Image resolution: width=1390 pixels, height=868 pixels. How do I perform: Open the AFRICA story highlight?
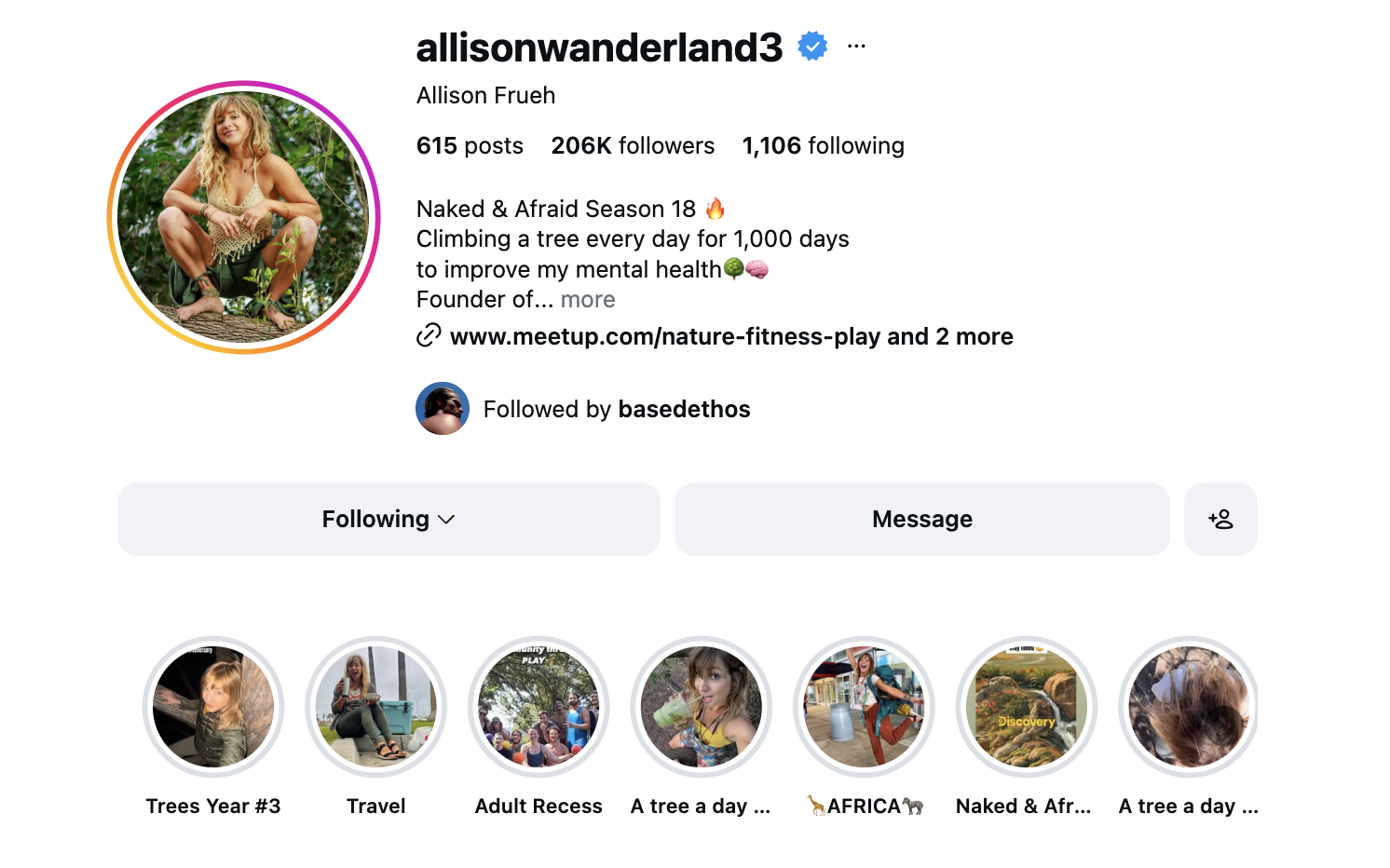point(865,707)
